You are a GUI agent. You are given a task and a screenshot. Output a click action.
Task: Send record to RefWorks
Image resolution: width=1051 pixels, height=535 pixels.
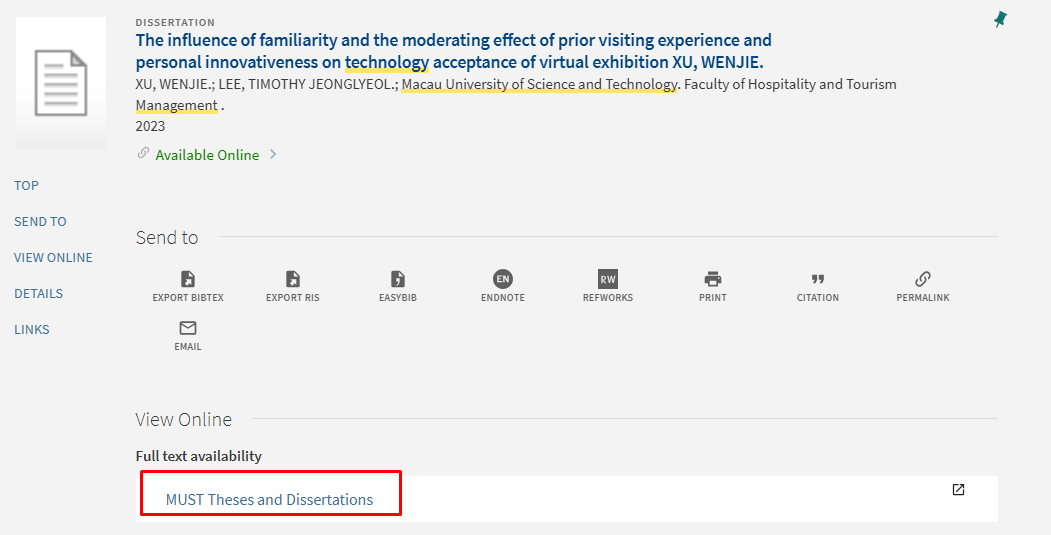(x=607, y=280)
